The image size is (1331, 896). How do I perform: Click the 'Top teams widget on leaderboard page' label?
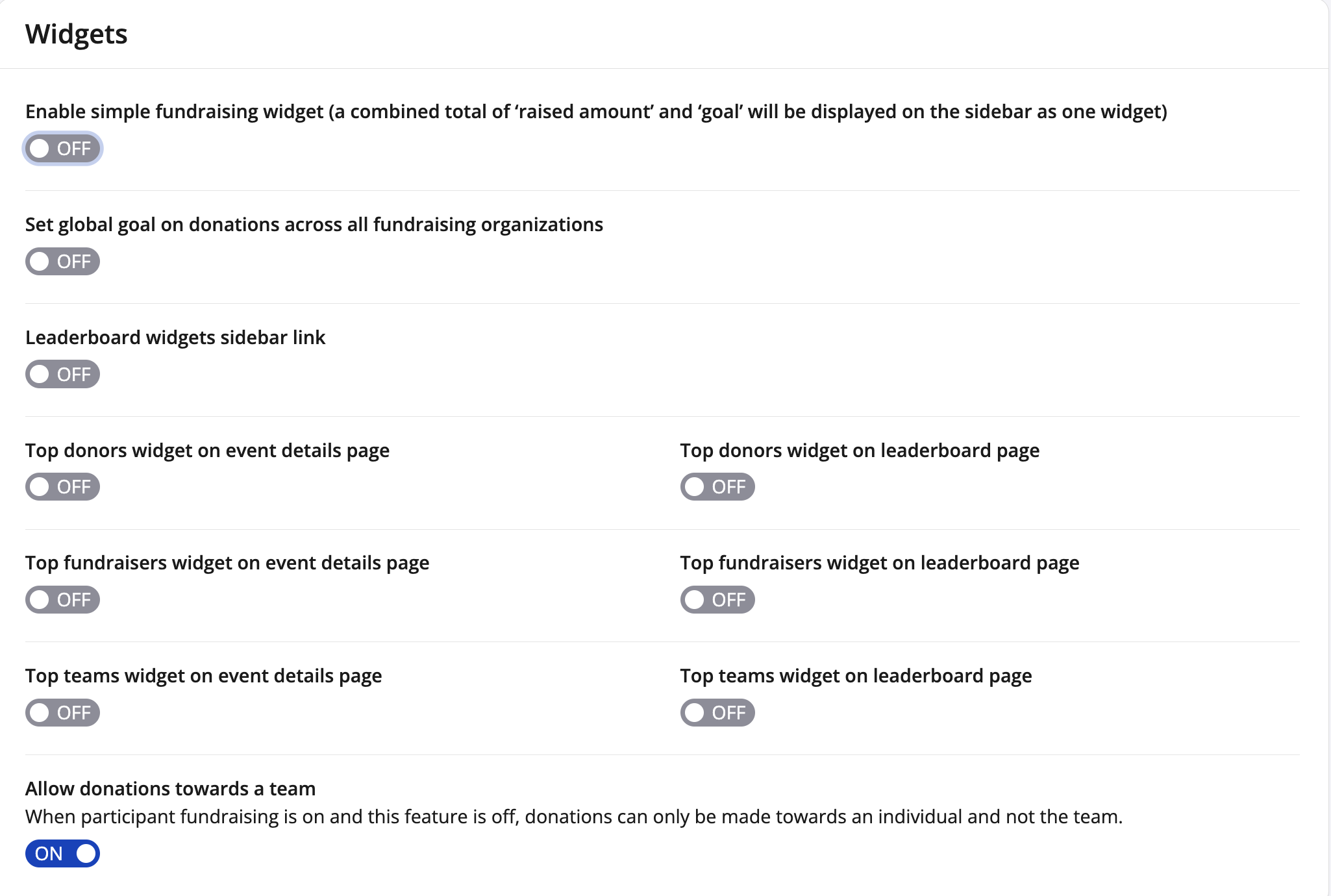pos(855,676)
